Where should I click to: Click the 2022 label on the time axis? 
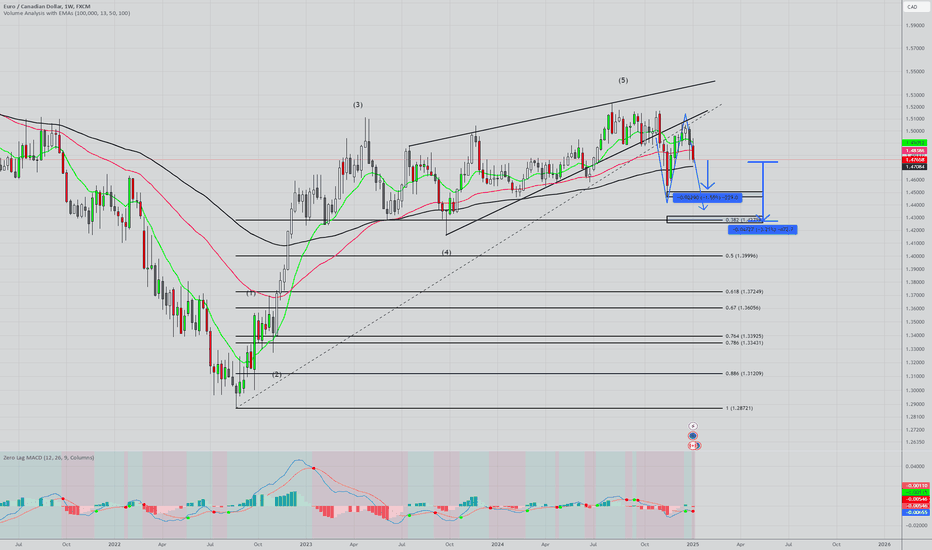[114, 544]
